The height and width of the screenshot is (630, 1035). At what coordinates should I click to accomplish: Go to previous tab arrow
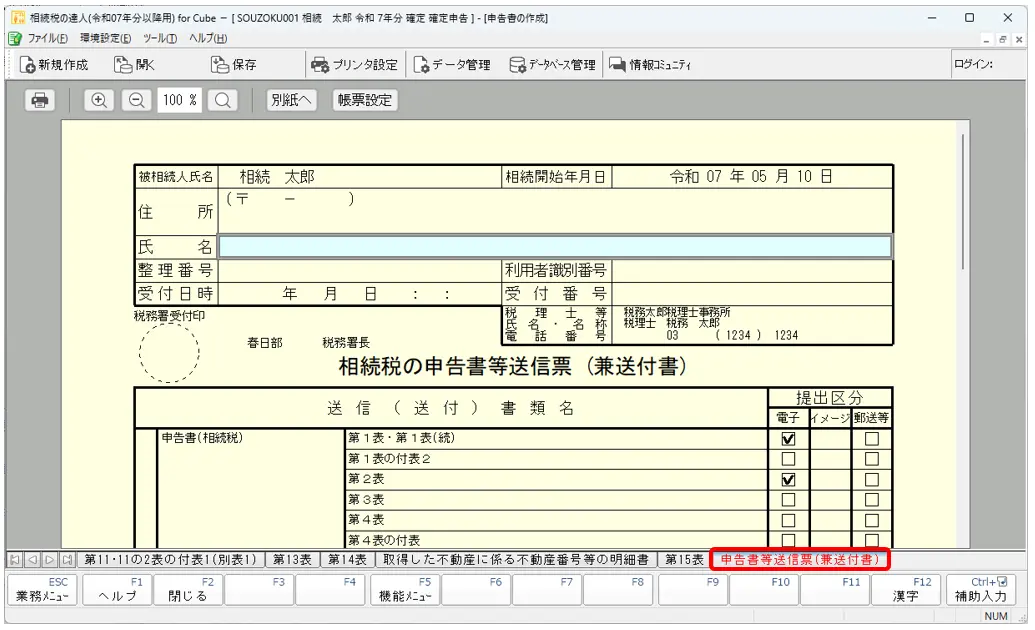32,560
